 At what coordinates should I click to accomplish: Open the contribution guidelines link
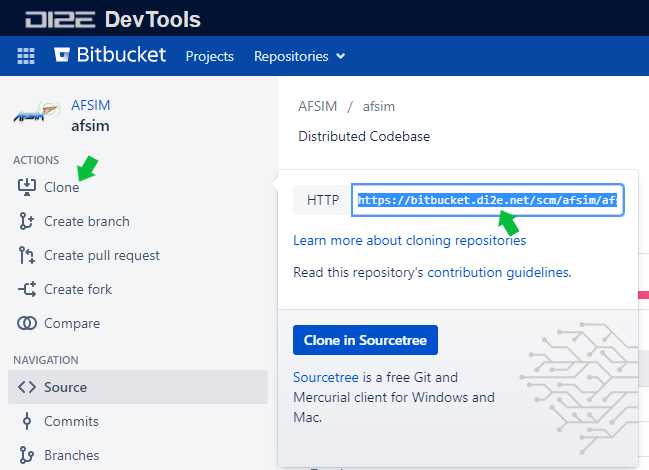[x=498, y=272]
